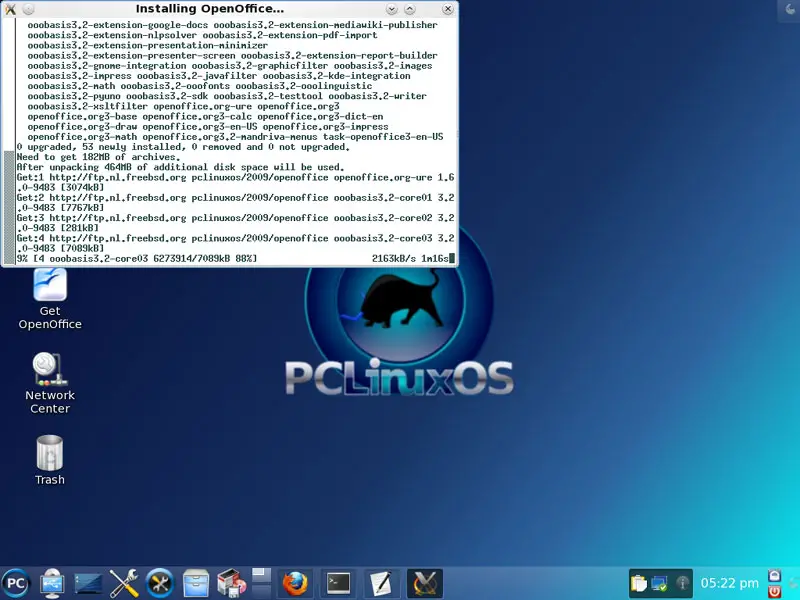Click the '0 upgraded, 53 newly installed' line

point(183,147)
